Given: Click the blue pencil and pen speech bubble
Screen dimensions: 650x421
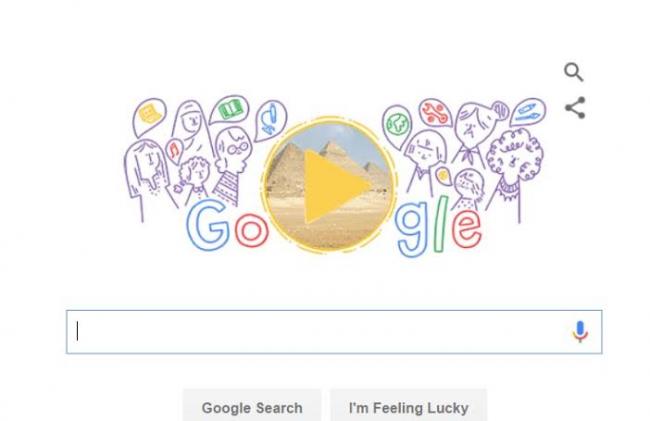Looking at the screenshot, I should click(527, 112).
